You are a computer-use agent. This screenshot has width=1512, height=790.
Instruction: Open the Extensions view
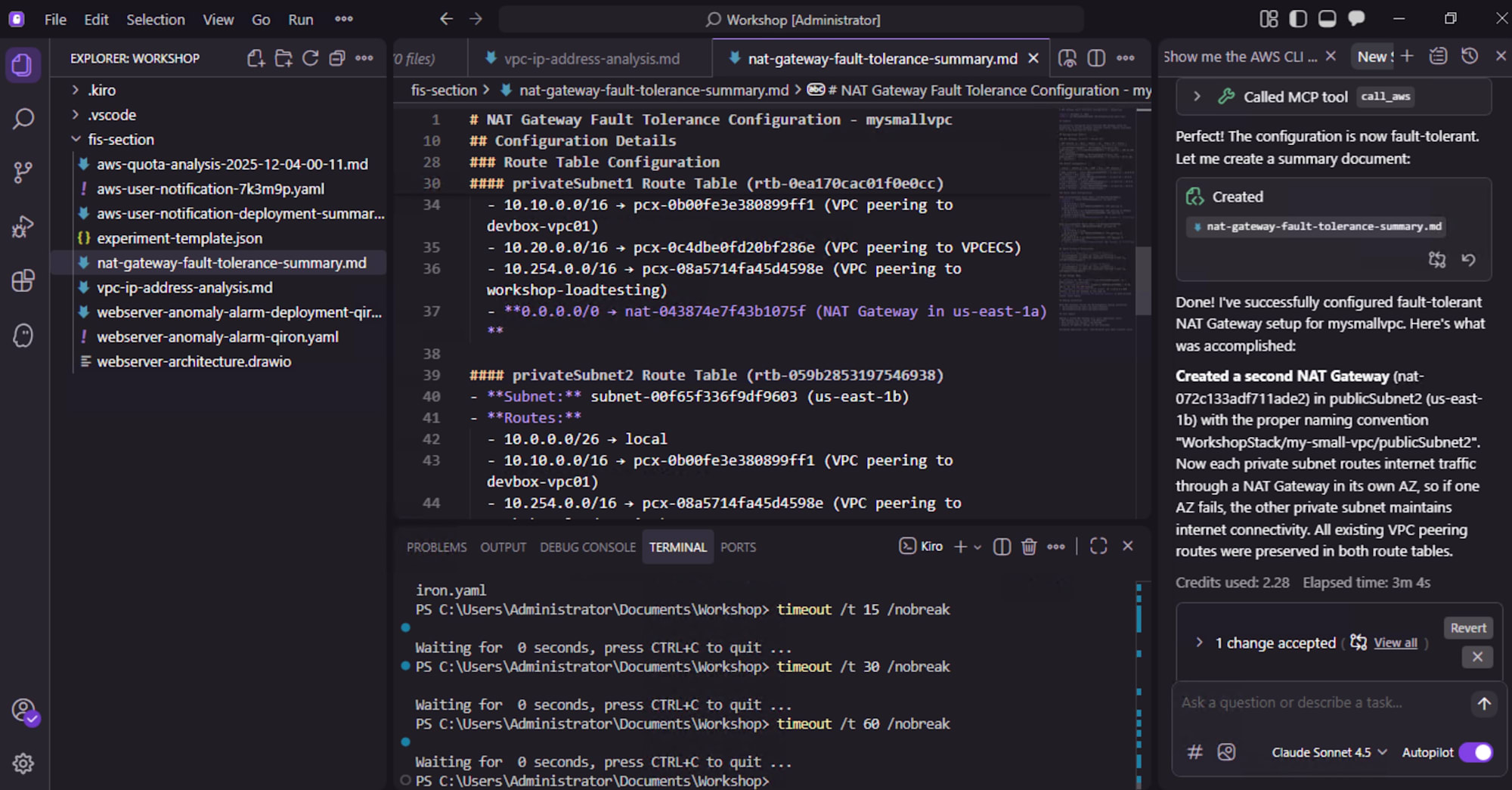click(x=23, y=281)
